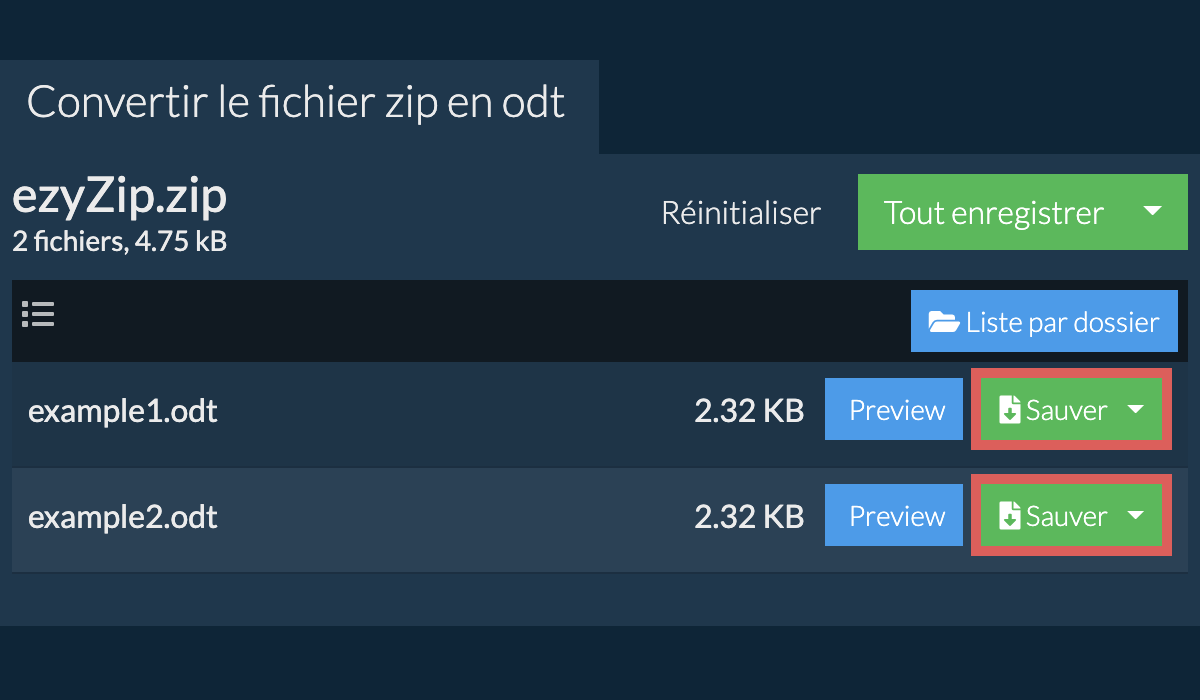Open the Sauver dropdown for example2.odt

click(x=1135, y=515)
